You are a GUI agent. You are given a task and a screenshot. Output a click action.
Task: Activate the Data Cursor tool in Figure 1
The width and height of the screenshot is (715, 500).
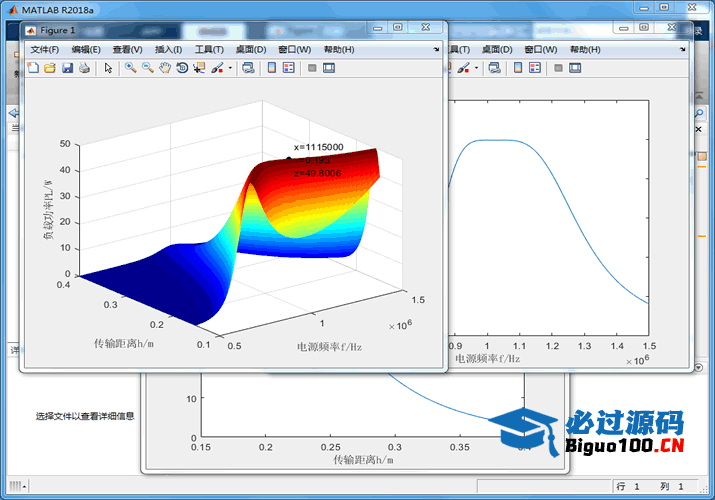(199, 68)
